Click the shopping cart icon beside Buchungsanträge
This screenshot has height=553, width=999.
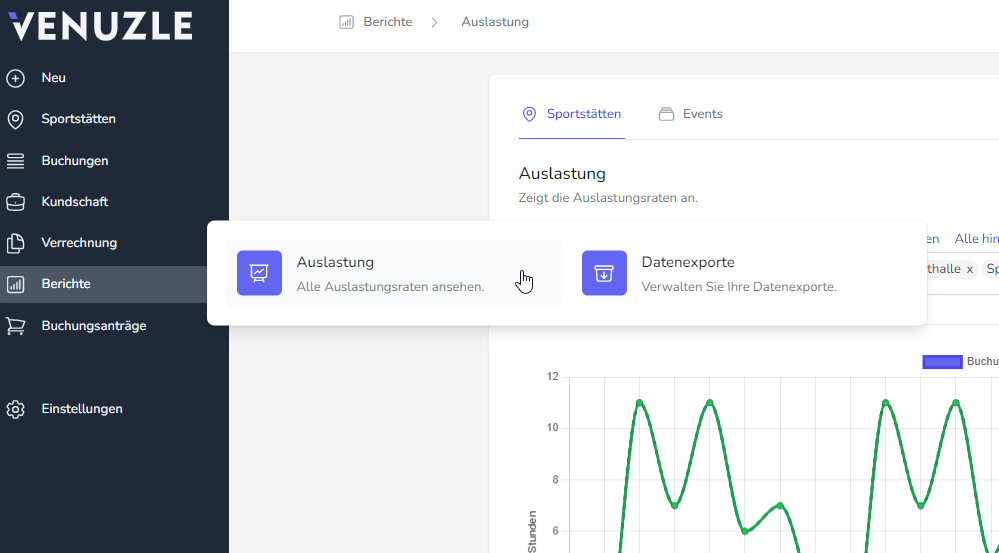tap(15, 326)
